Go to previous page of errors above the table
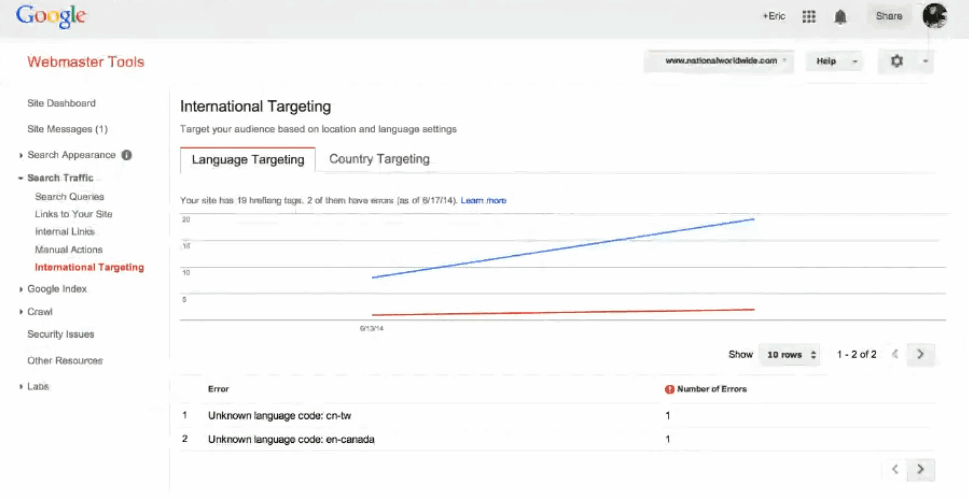This screenshot has height=498, width=969. [895, 354]
